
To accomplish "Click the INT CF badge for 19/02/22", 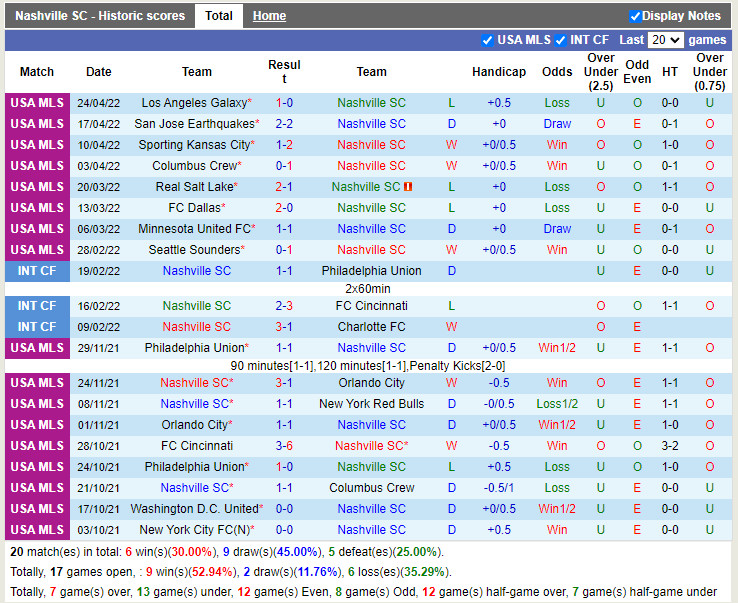I will click(x=37, y=271).
